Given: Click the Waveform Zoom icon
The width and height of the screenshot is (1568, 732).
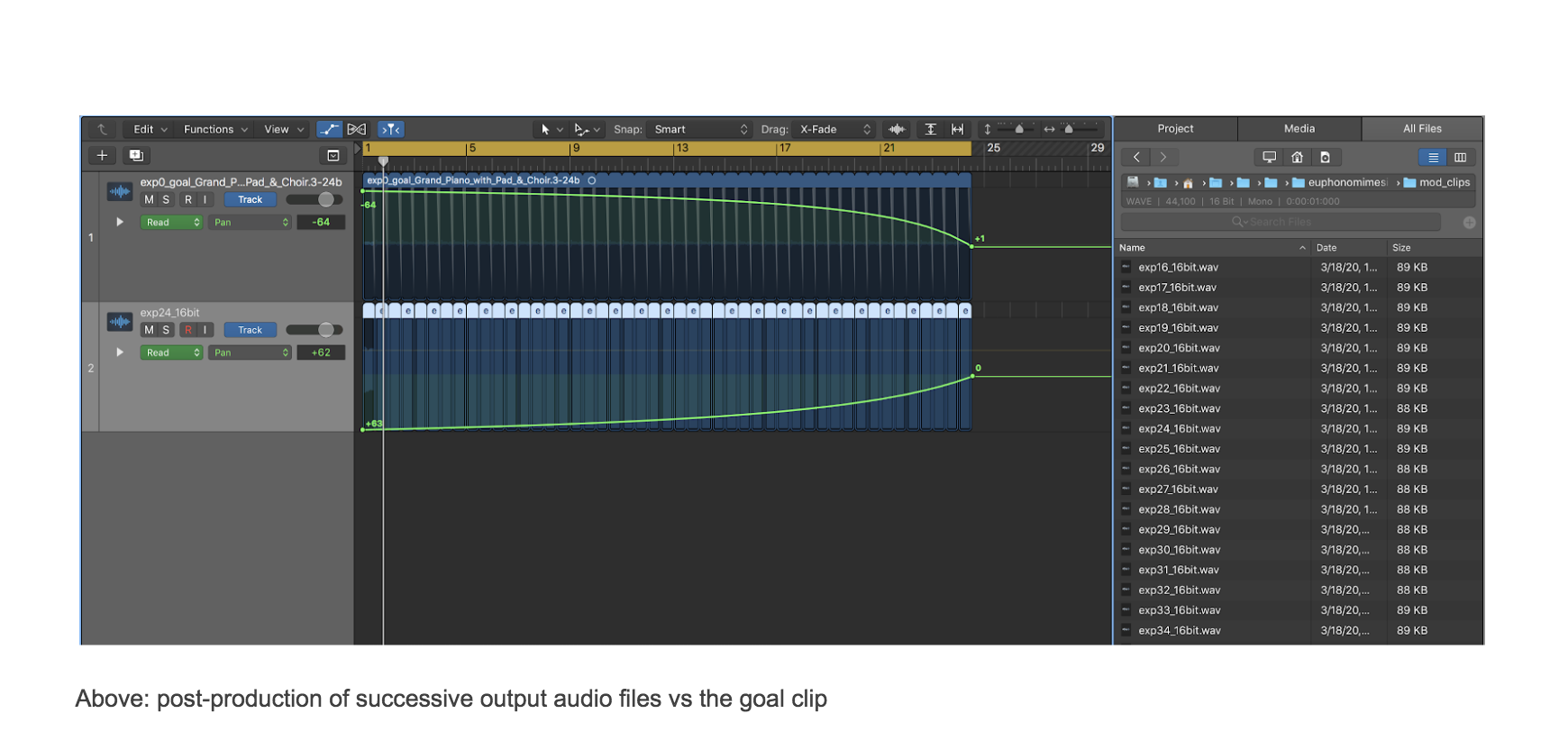Looking at the screenshot, I should [x=897, y=130].
